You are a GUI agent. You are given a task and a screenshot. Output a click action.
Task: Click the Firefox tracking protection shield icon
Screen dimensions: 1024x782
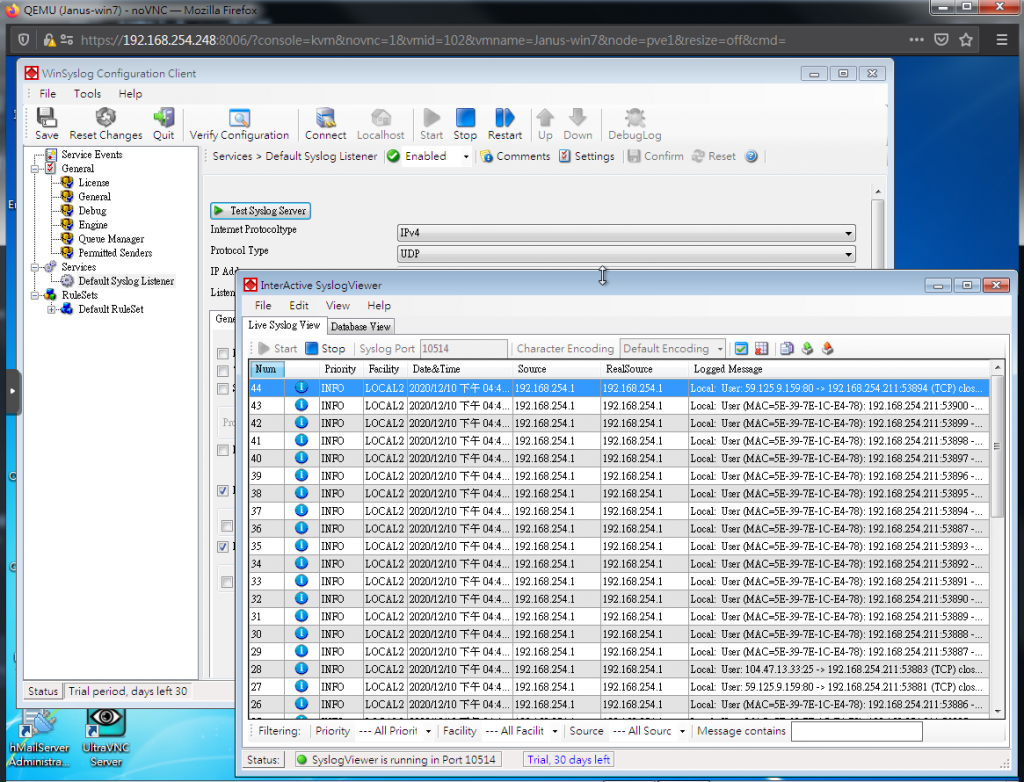(x=24, y=40)
